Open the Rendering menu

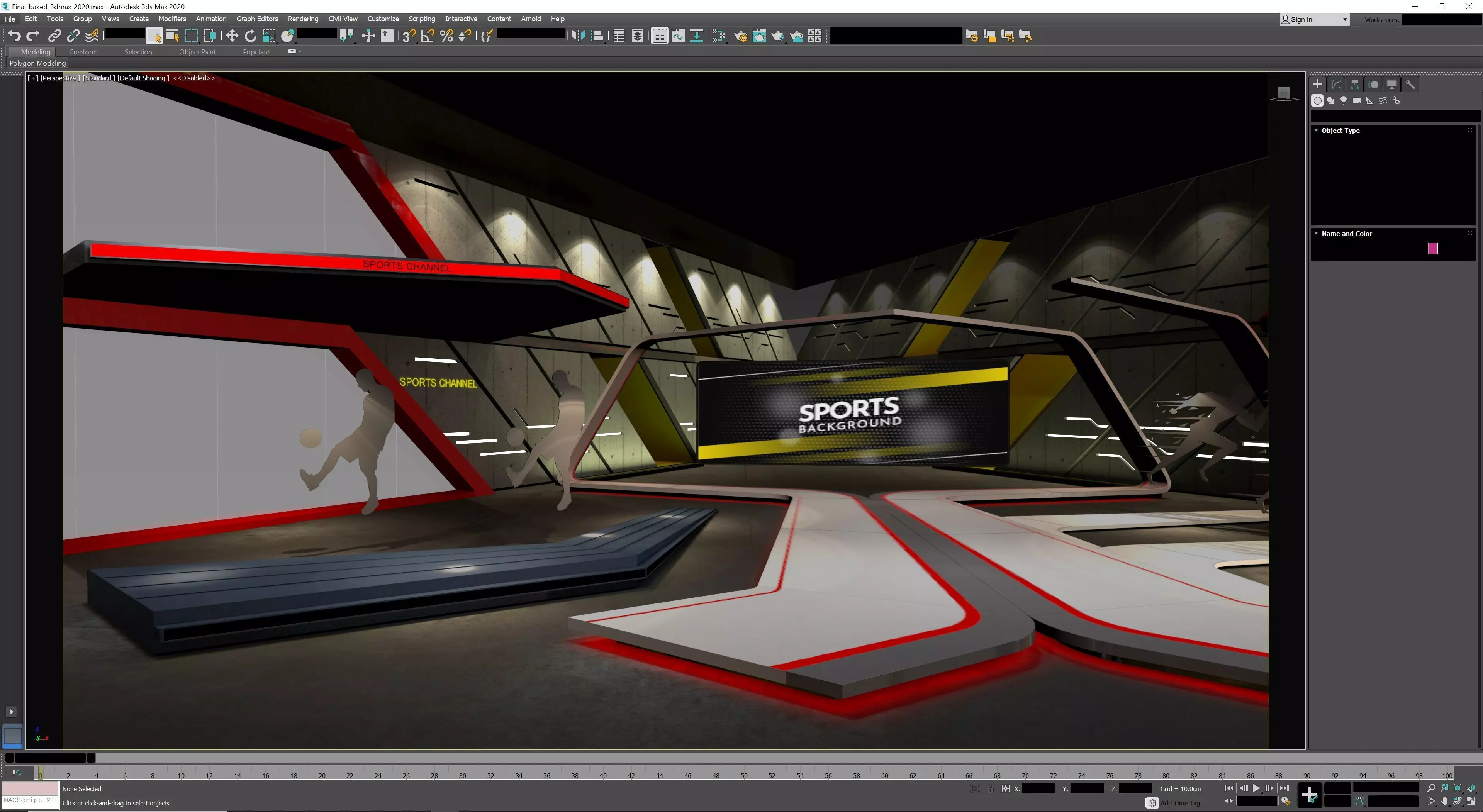[303, 19]
